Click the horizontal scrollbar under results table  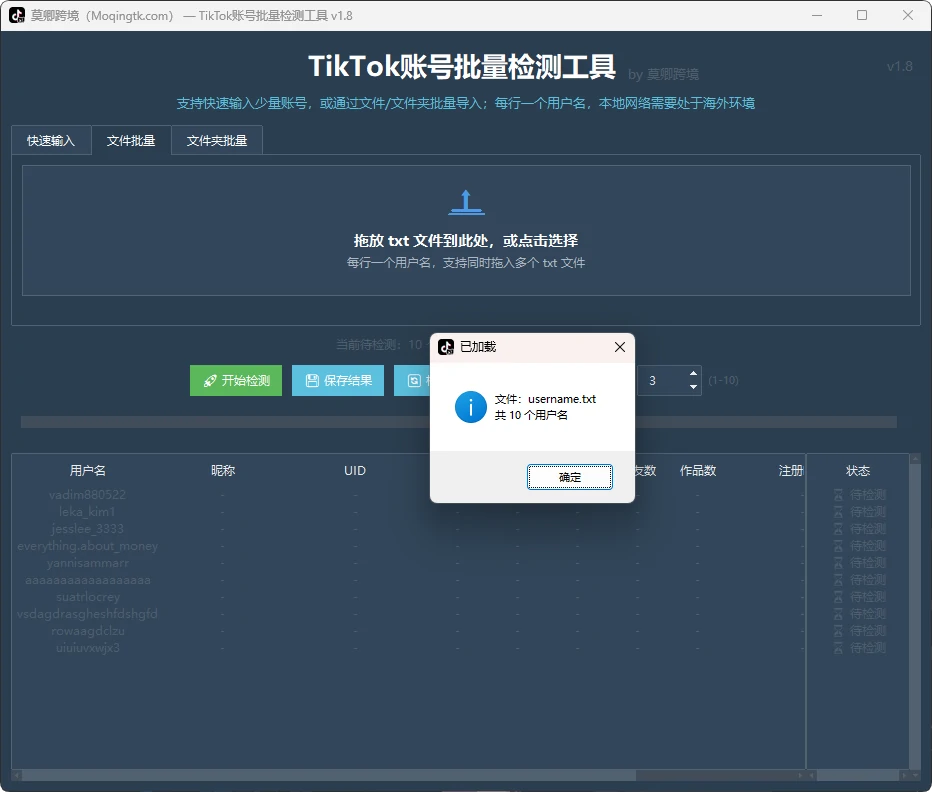click(x=408, y=775)
